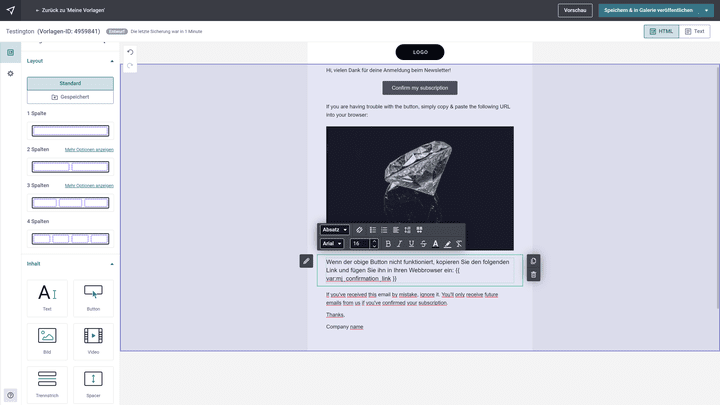Open the help question mark icon
720x405 pixels.
click(11, 395)
